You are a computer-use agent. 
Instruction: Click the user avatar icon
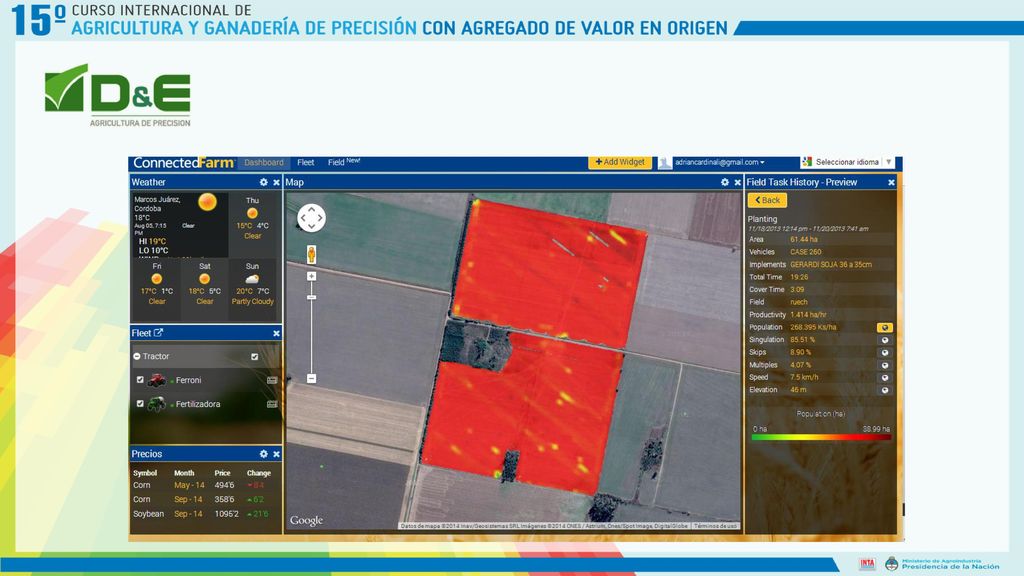click(x=665, y=163)
